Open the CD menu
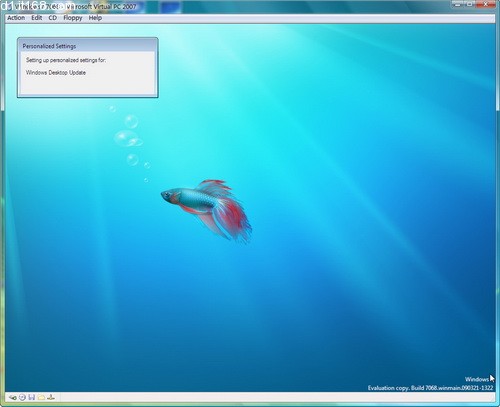 tap(53, 18)
